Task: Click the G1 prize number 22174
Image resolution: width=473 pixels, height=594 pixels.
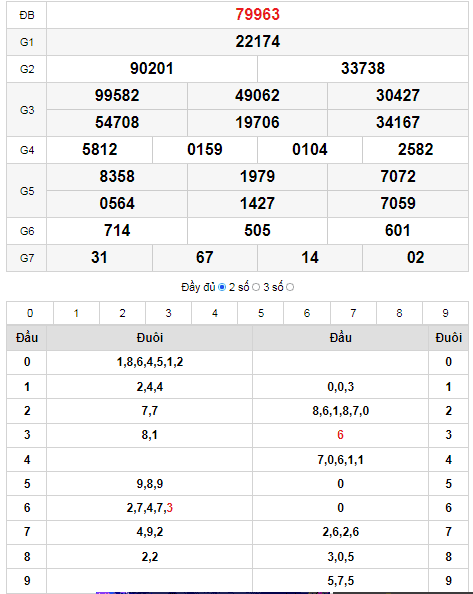Action: point(258,42)
